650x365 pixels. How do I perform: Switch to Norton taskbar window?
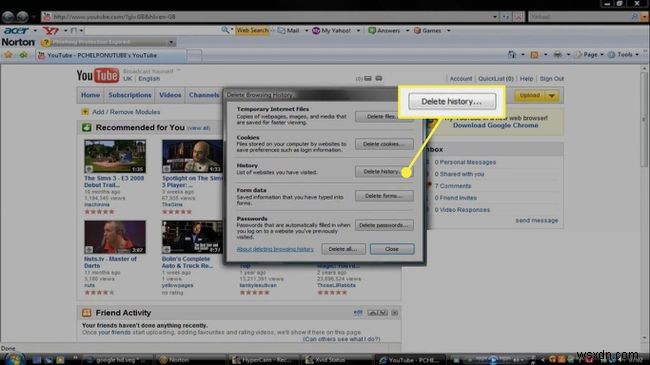(x=189, y=360)
